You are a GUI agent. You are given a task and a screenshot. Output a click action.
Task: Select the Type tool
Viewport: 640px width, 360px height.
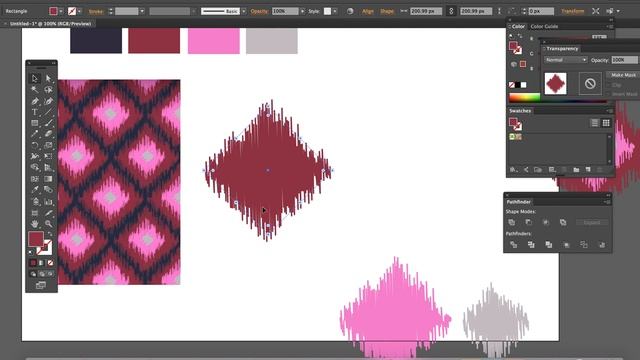[35, 112]
